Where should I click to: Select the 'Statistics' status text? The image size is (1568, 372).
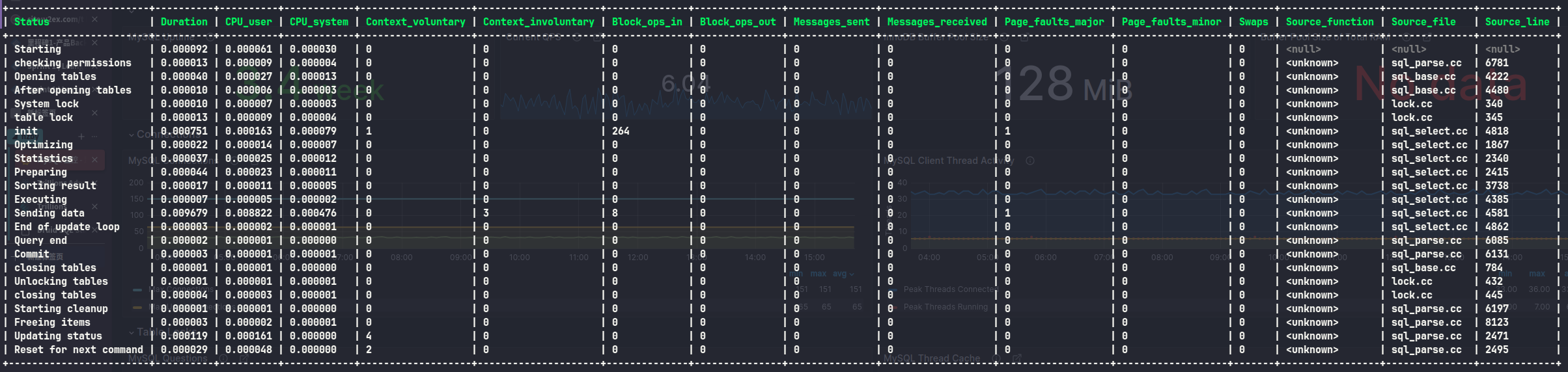click(x=44, y=158)
